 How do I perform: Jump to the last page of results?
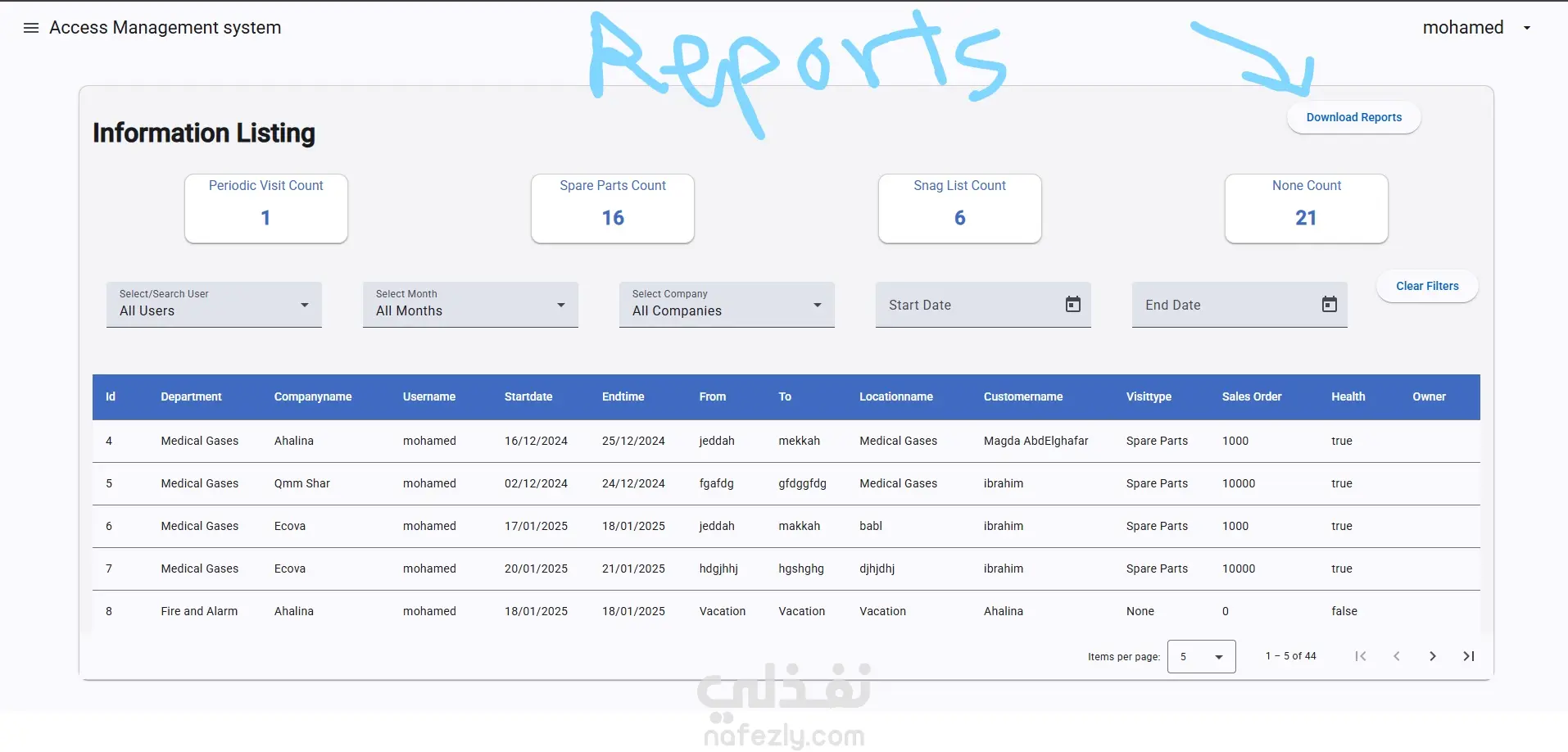pyautogui.click(x=1469, y=656)
